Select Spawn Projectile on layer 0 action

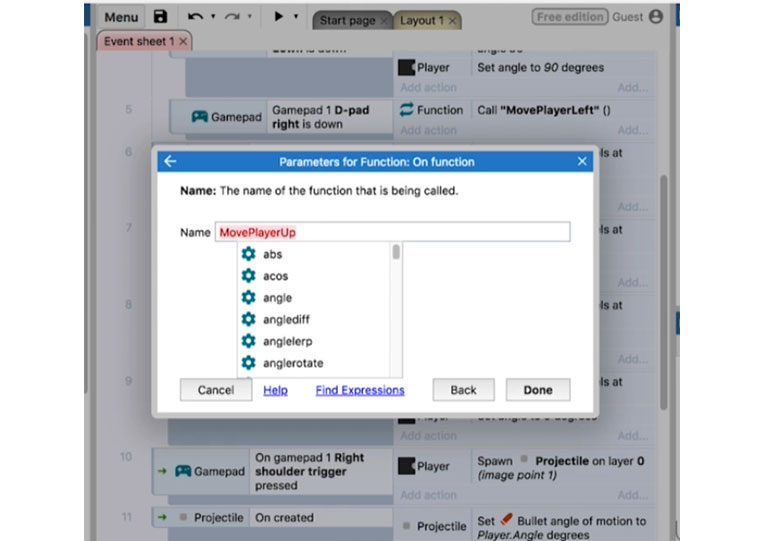(561, 468)
